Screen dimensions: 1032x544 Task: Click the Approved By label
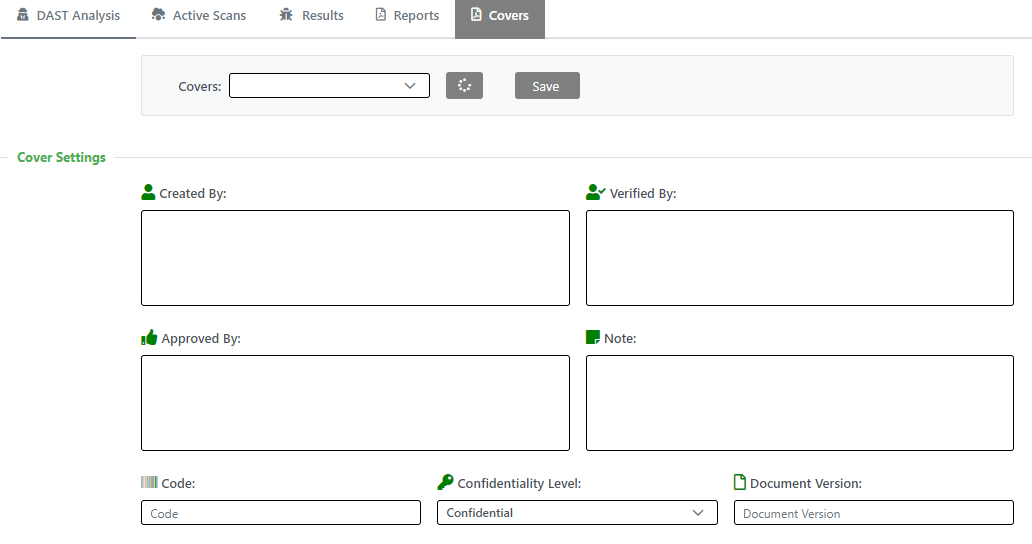coord(201,339)
